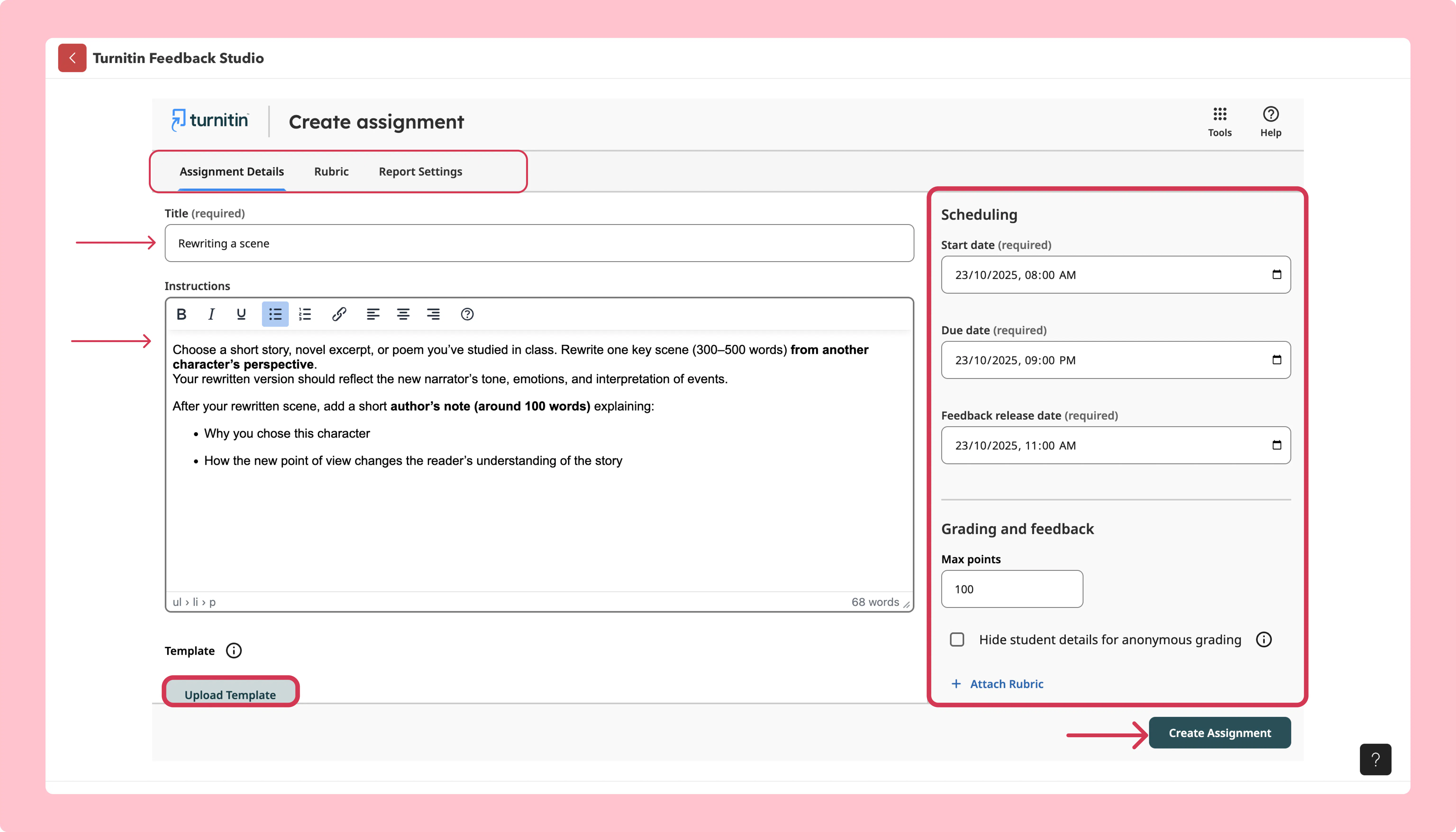Enable hide student details for anonymous grading
The image size is (1456, 832).
coord(957,639)
